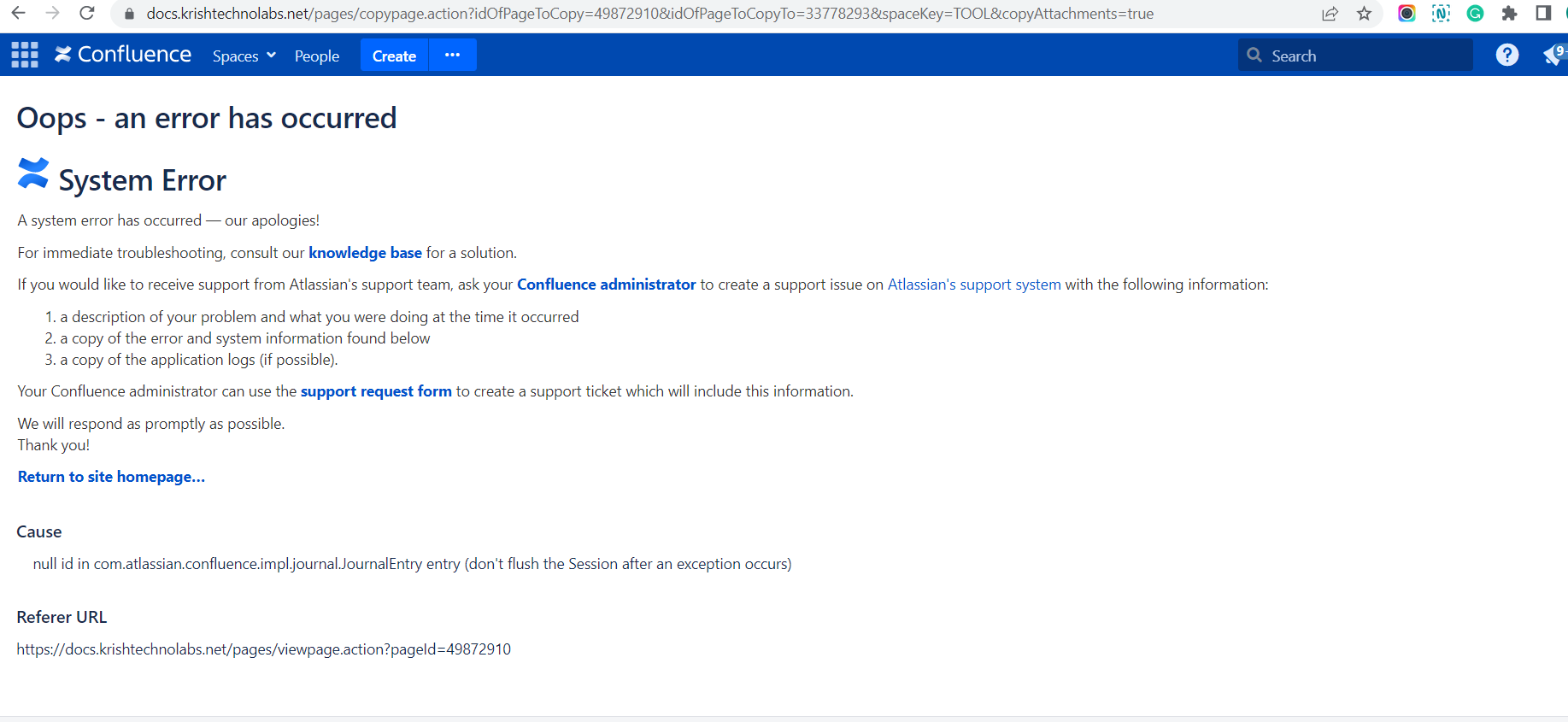This screenshot has height=722, width=1568.
Task: Open the green bracketed N extension icon
Action: click(1441, 14)
